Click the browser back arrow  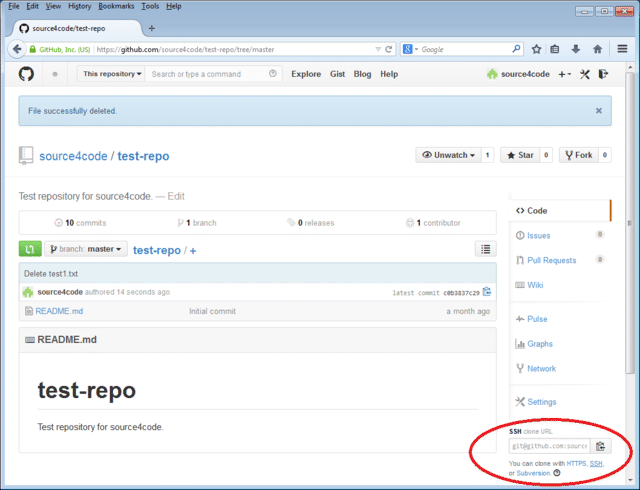(17, 49)
